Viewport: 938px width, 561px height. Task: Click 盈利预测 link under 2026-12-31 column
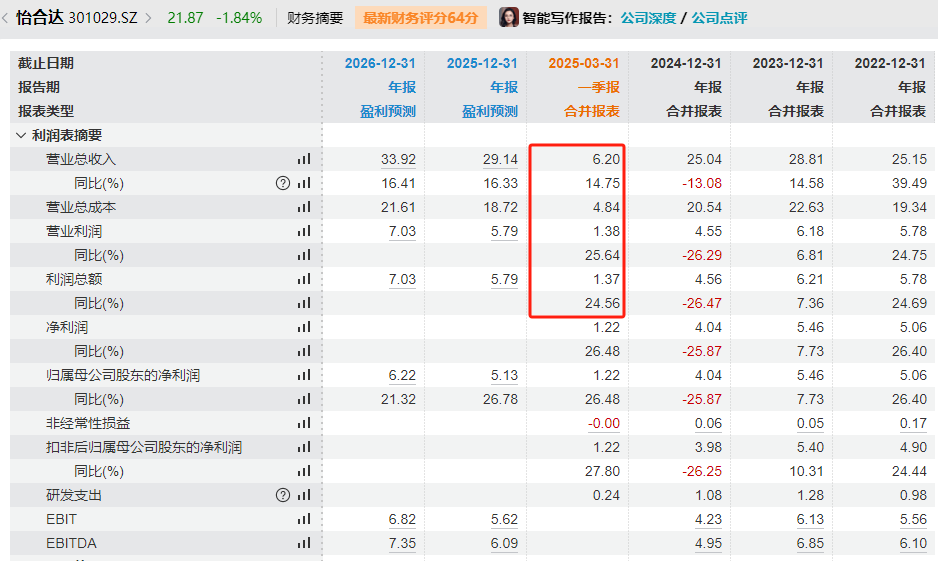[x=388, y=111]
